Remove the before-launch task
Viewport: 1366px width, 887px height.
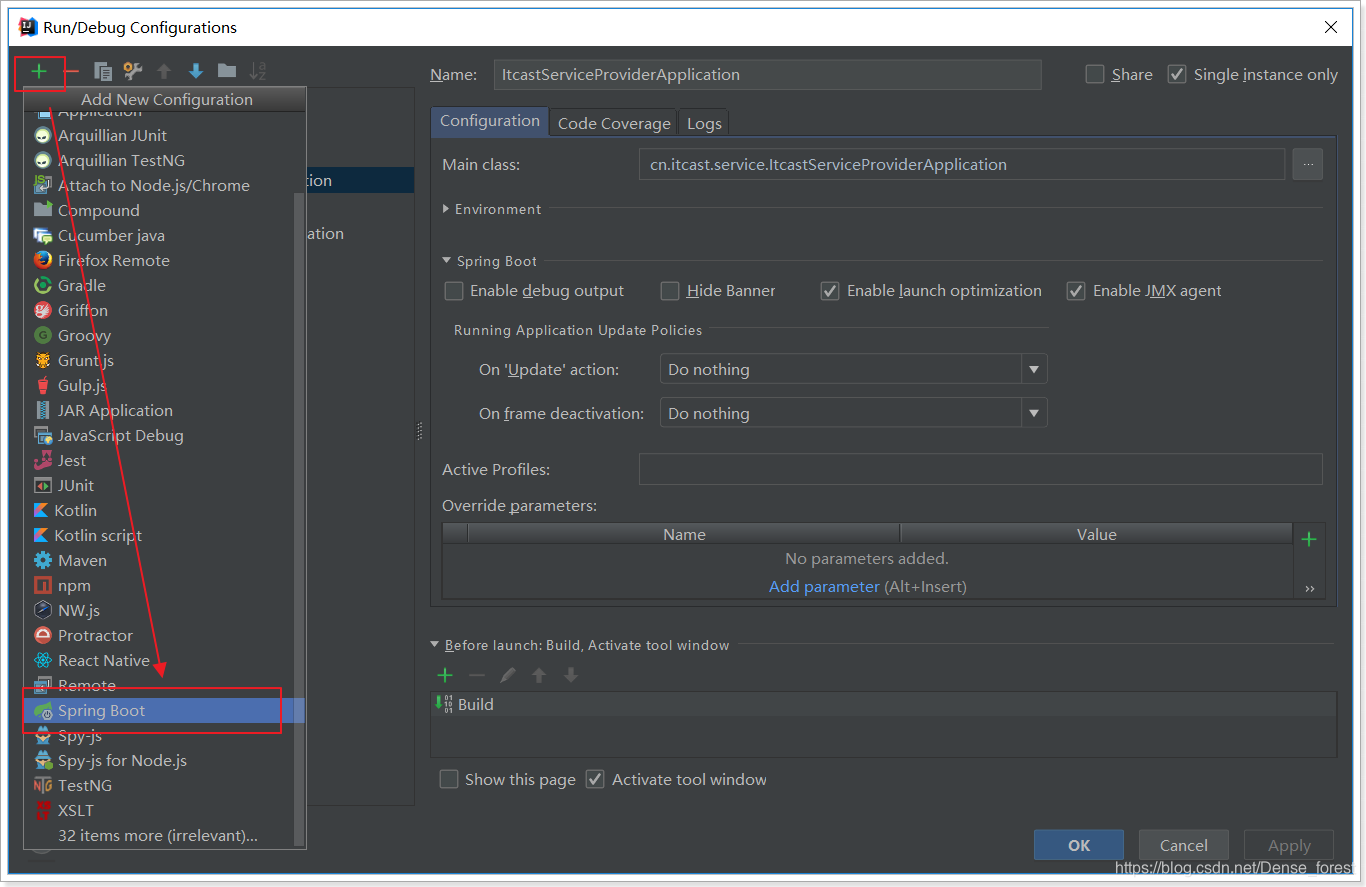click(477, 675)
